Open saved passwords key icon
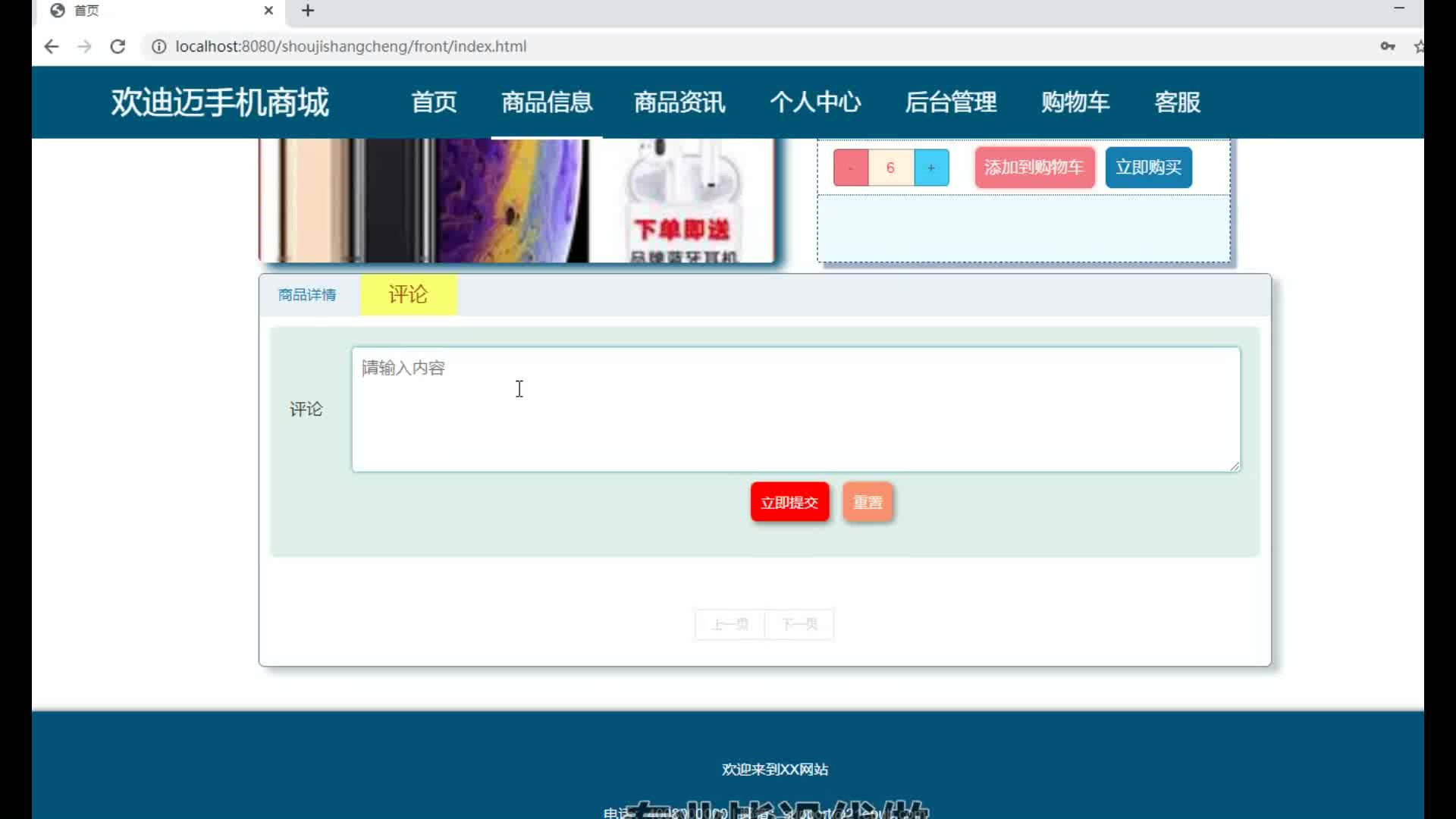Image resolution: width=1456 pixels, height=819 pixels. click(1387, 46)
